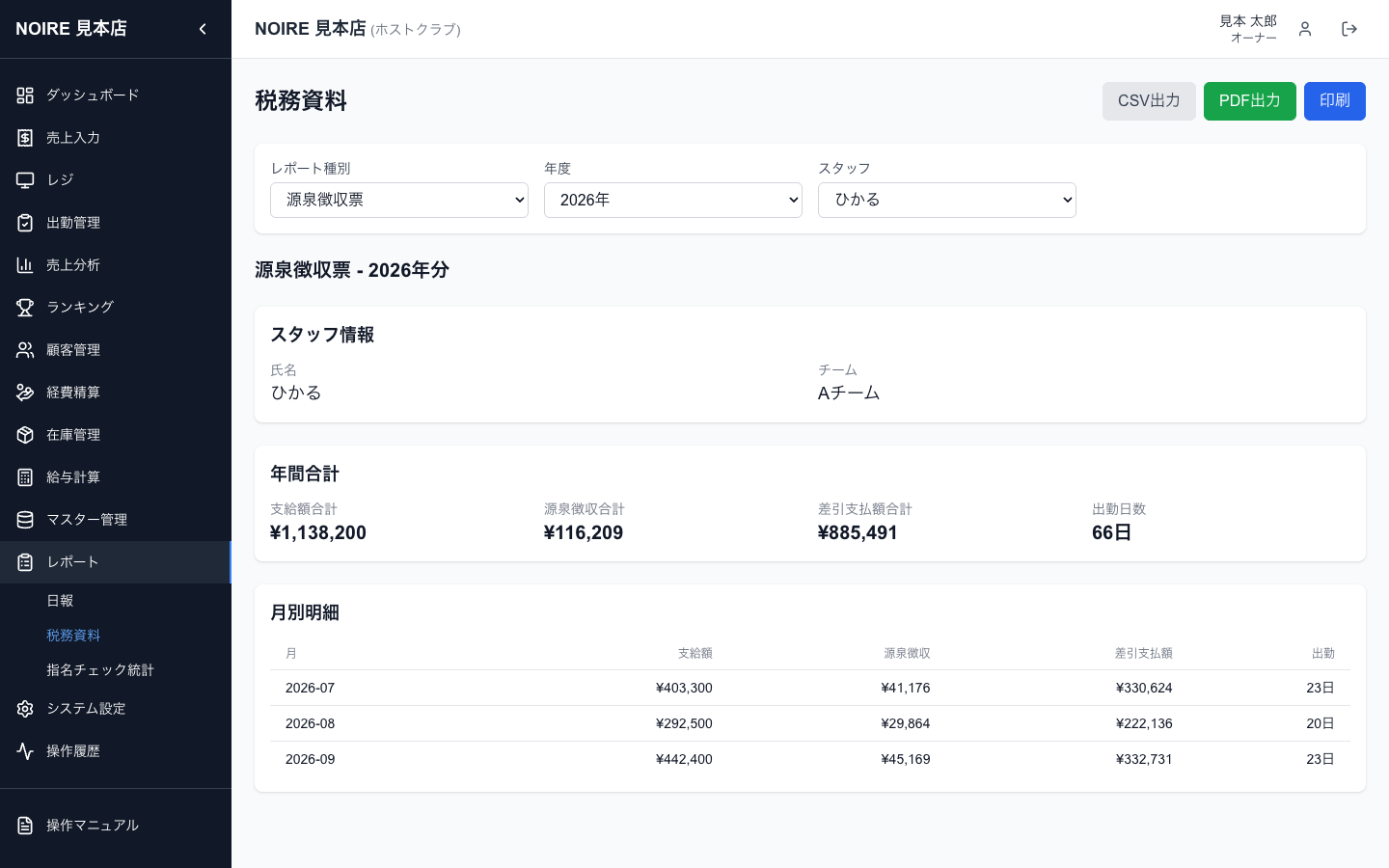
Task: Click the 顧客管理 users icon
Action: [x=25, y=350]
